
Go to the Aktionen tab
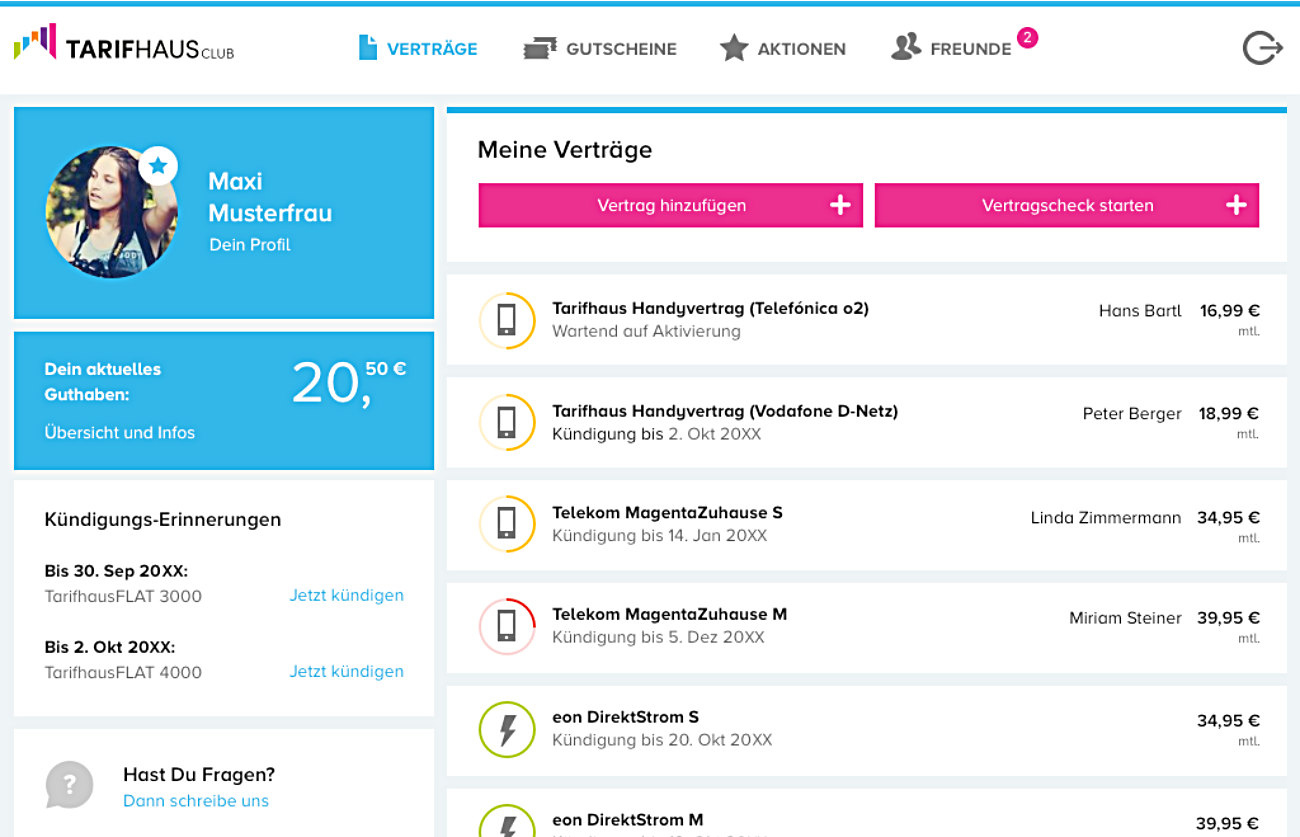coord(782,48)
